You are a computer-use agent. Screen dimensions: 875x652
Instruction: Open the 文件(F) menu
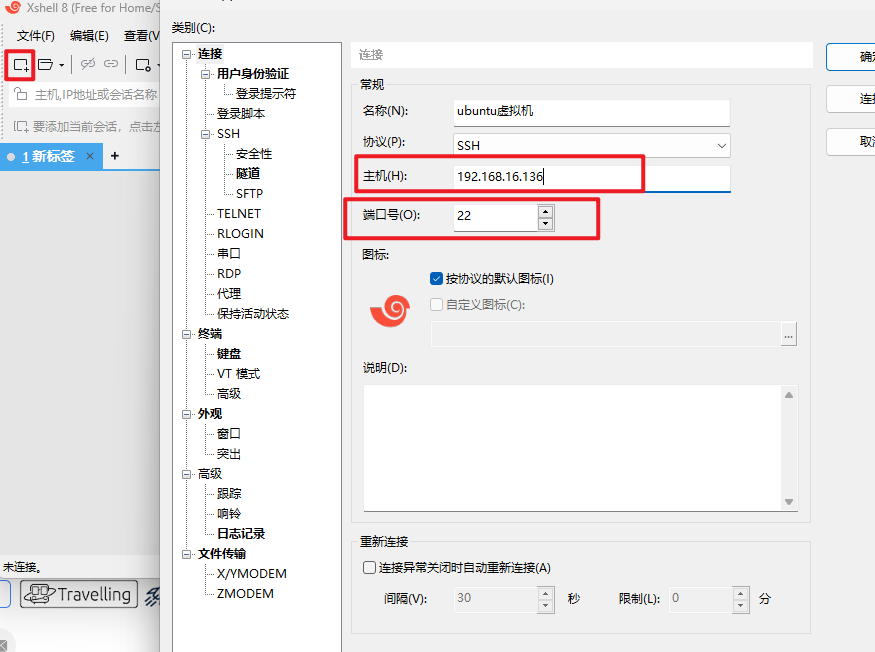tap(36, 36)
